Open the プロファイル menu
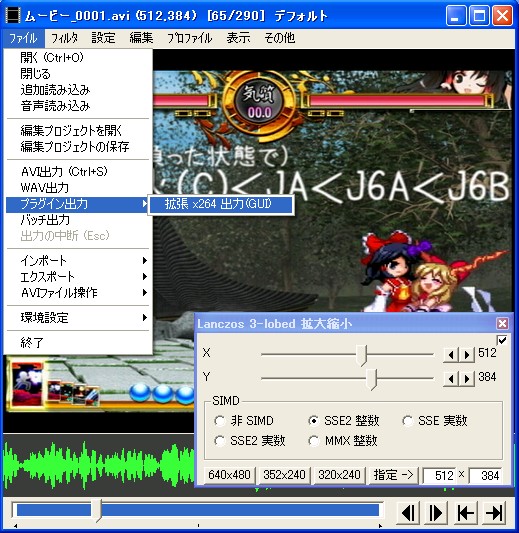The image size is (519, 533). [190, 38]
